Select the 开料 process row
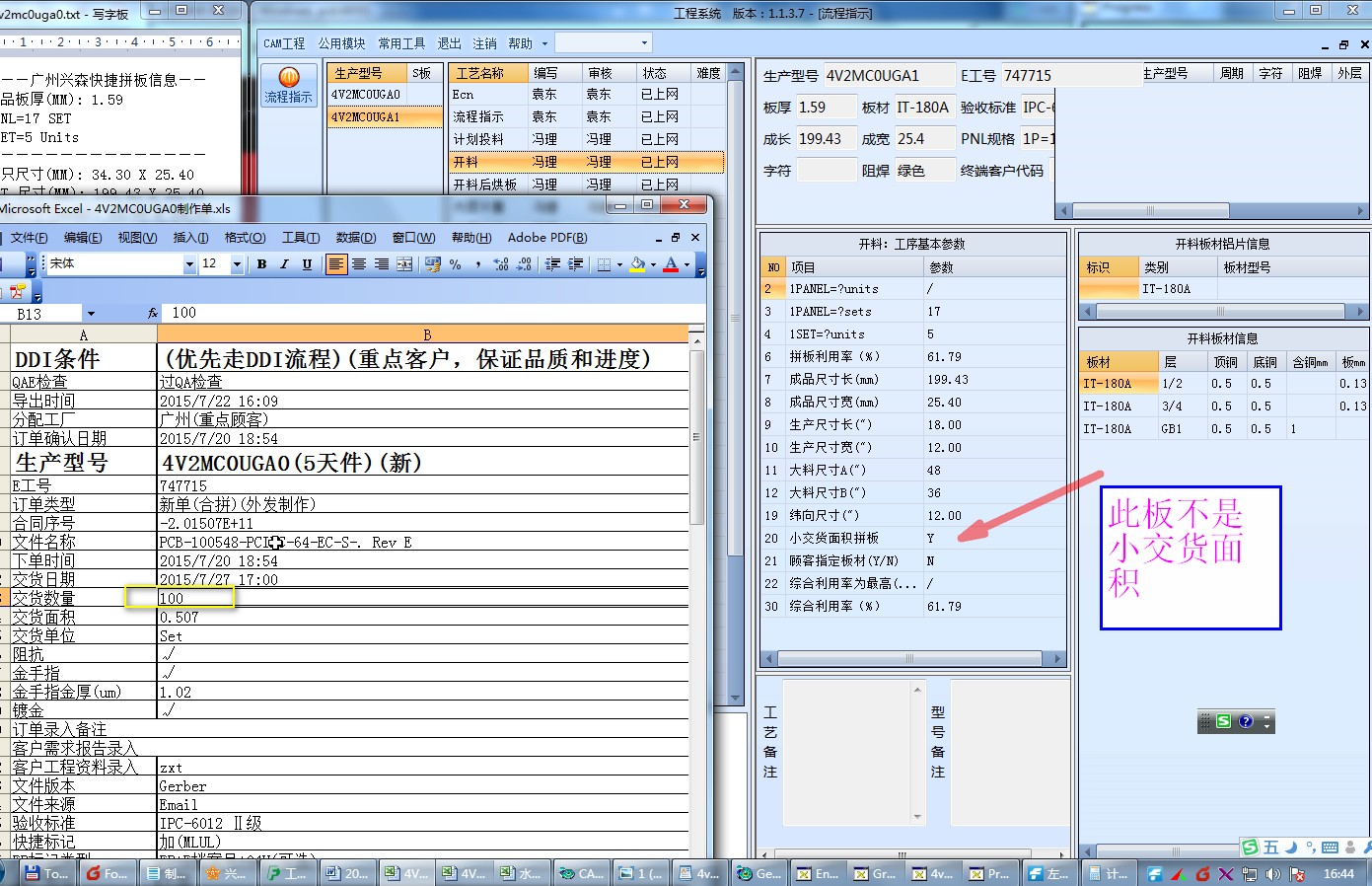1372x886 pixels. tap(586, 162)
